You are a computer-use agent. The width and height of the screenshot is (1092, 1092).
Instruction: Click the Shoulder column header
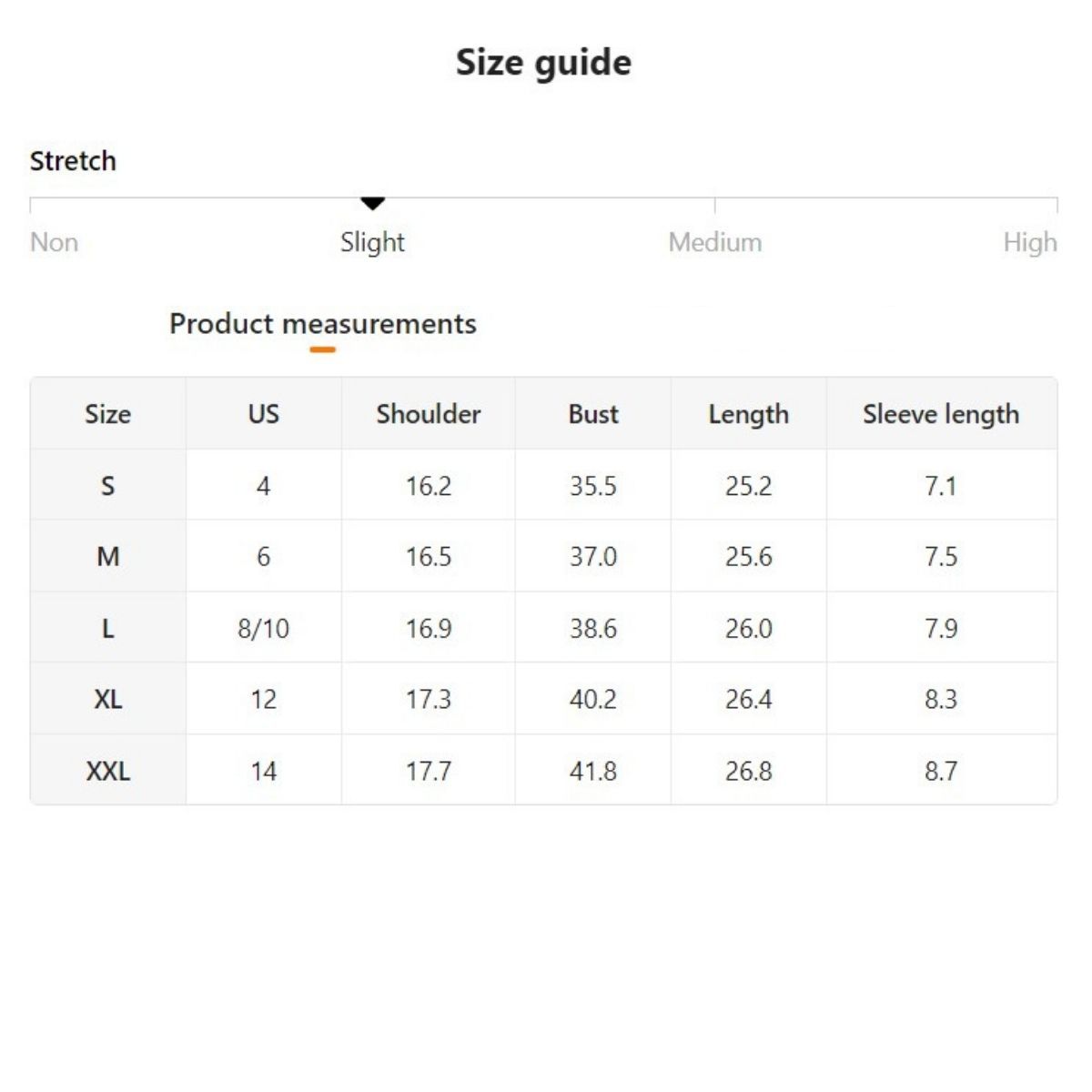coord(428,414)
